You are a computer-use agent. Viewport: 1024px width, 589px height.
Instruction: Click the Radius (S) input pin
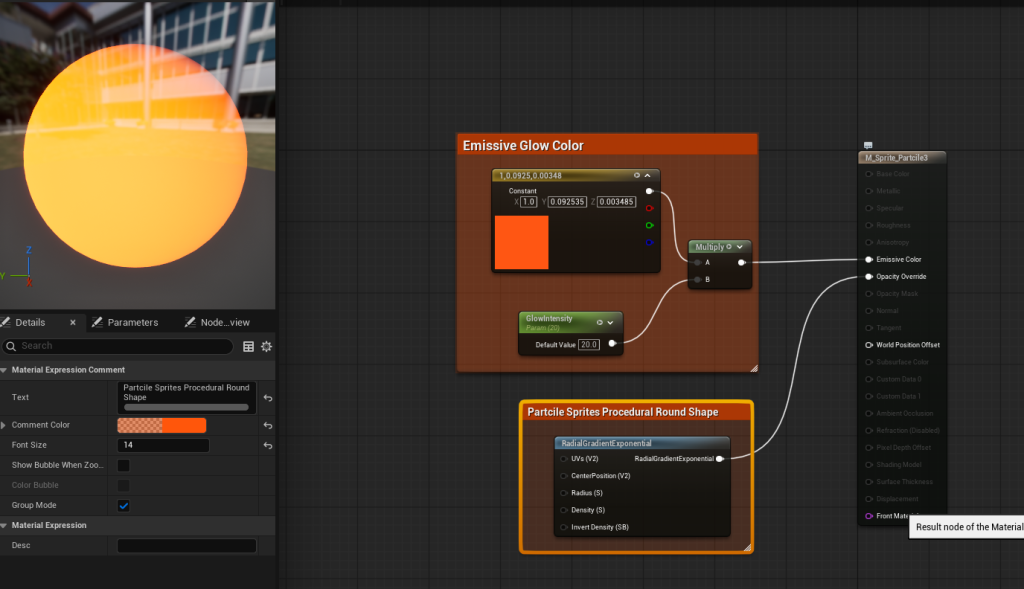point(563,493)
